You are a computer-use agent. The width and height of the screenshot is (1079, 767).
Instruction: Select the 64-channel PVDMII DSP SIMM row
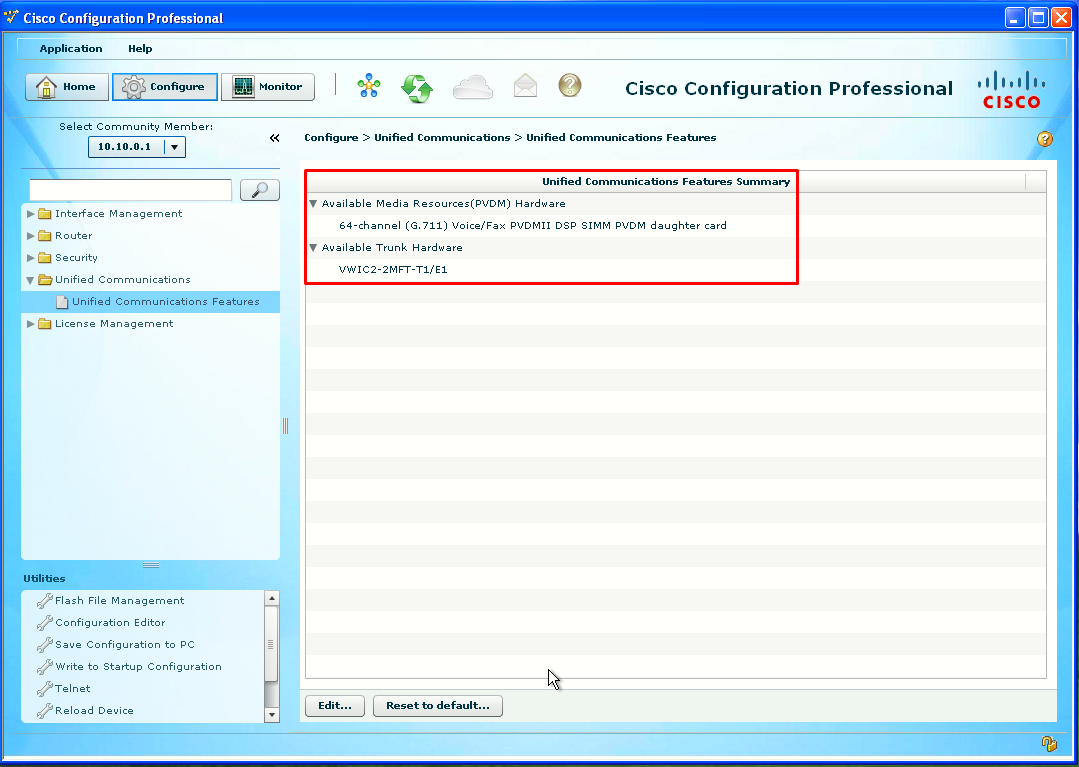click(676, 226)
